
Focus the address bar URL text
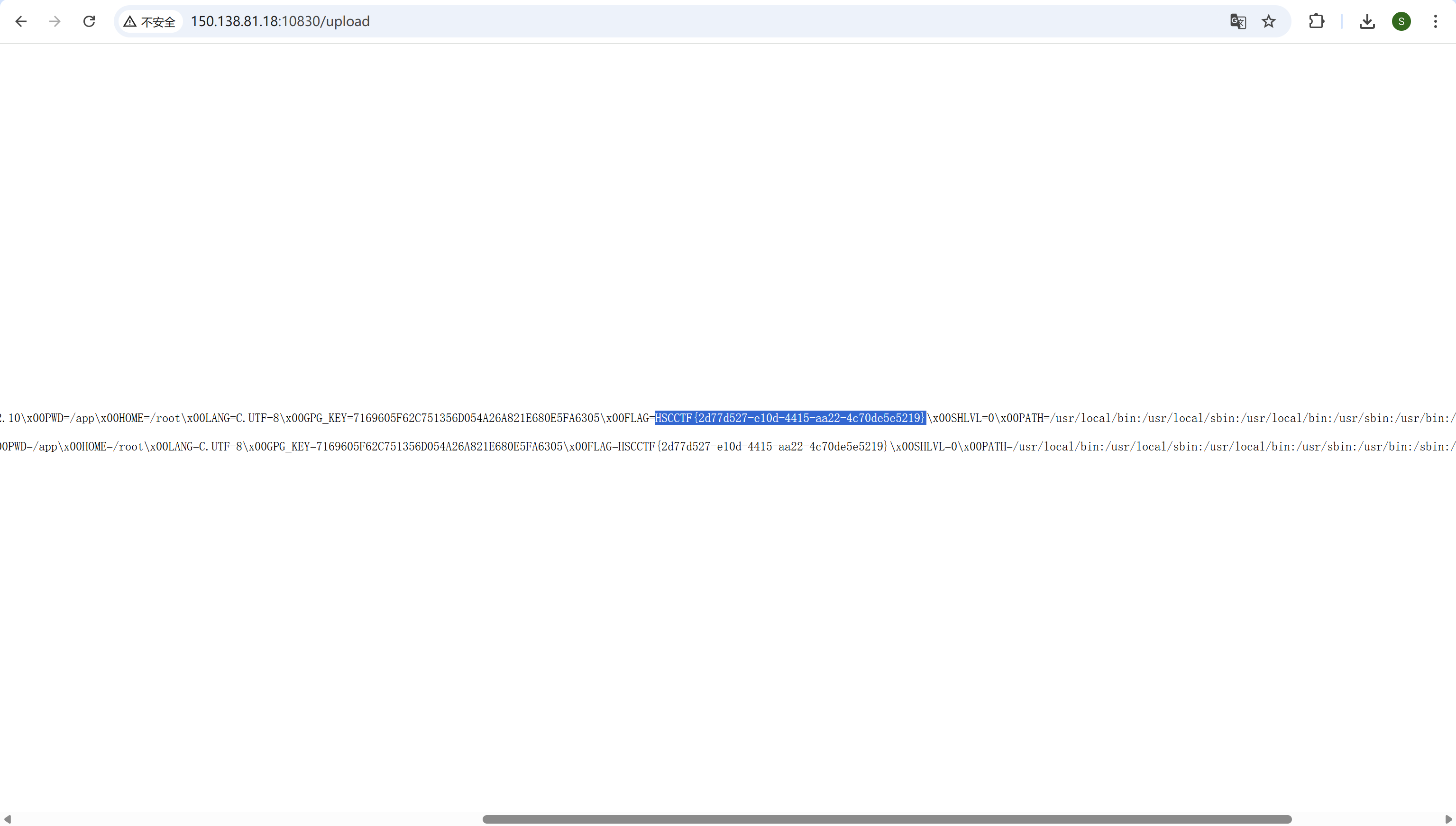pyautogui.click(x=280, y=21)
